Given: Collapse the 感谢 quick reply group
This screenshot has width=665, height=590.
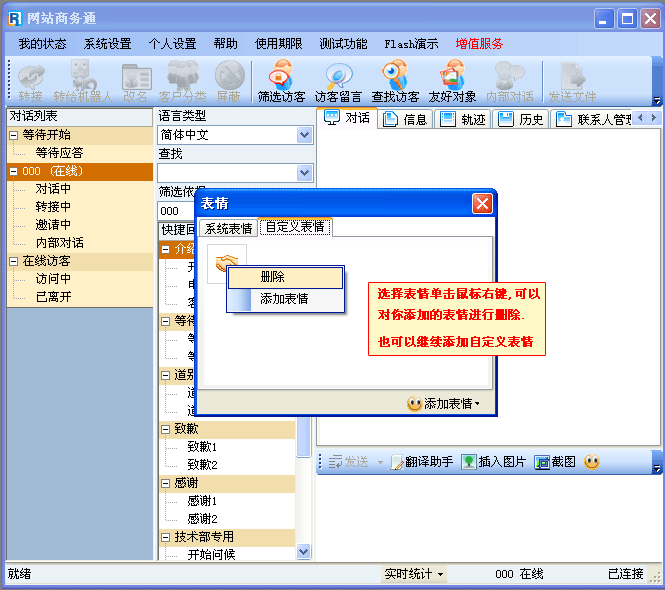Looking at the screenshot, I should [165, 484].
